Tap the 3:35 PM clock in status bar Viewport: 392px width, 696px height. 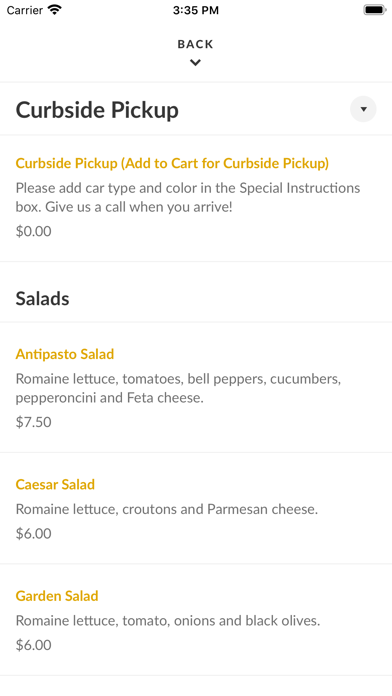click(196, 10)
